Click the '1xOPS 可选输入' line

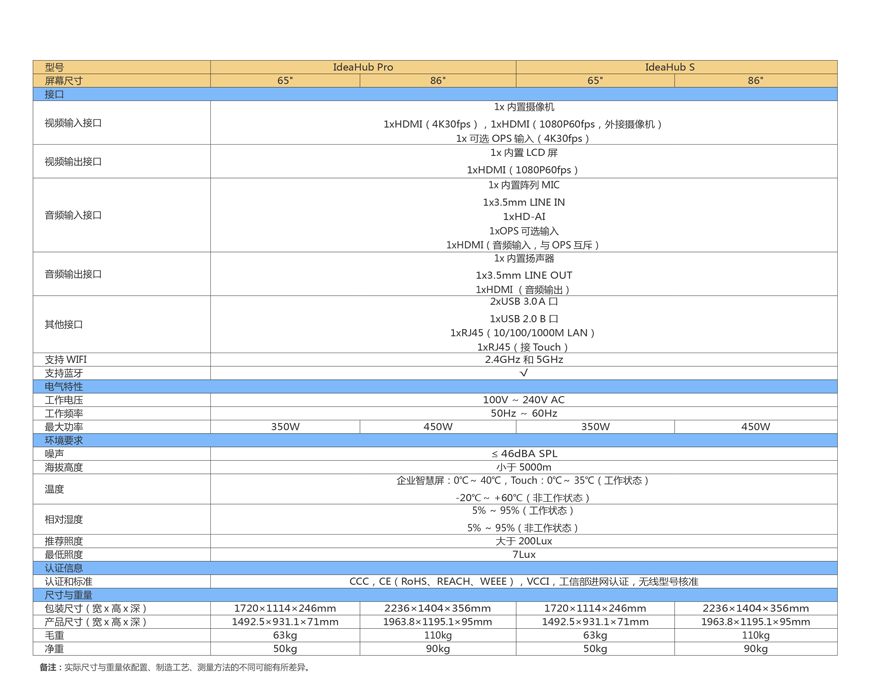[524, 231]
